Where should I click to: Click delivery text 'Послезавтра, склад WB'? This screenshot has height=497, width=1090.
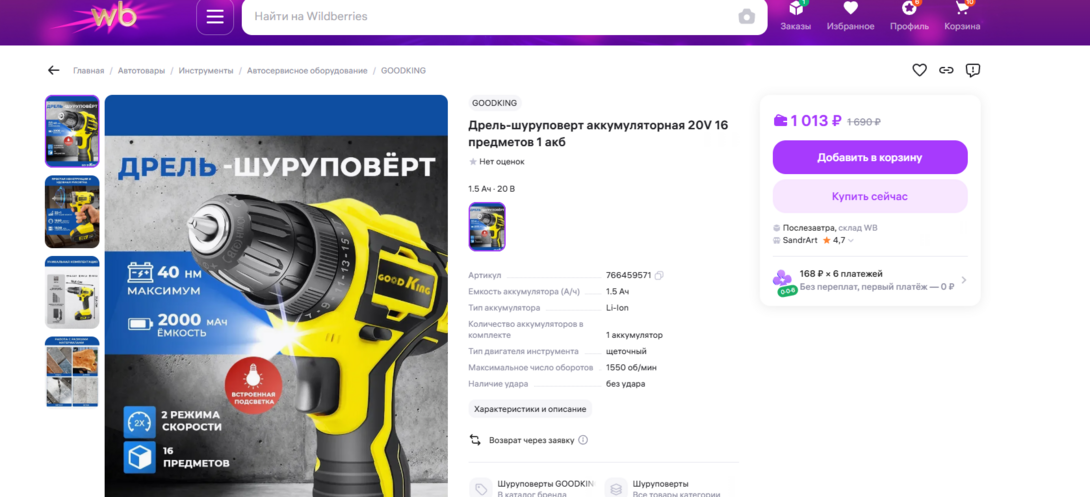(x=830, y=227)
